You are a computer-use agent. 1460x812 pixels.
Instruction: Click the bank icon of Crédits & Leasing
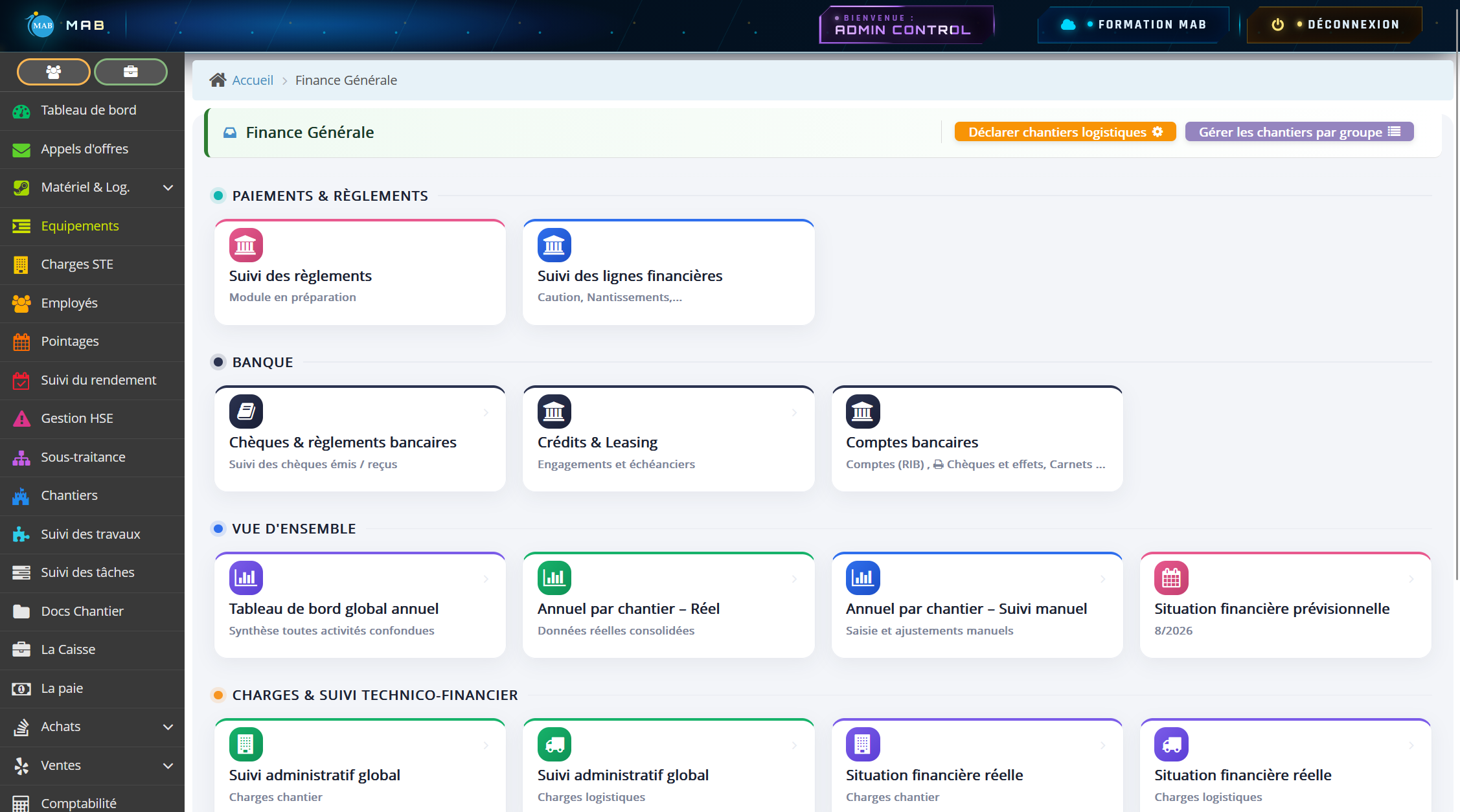tap(554, 411)
